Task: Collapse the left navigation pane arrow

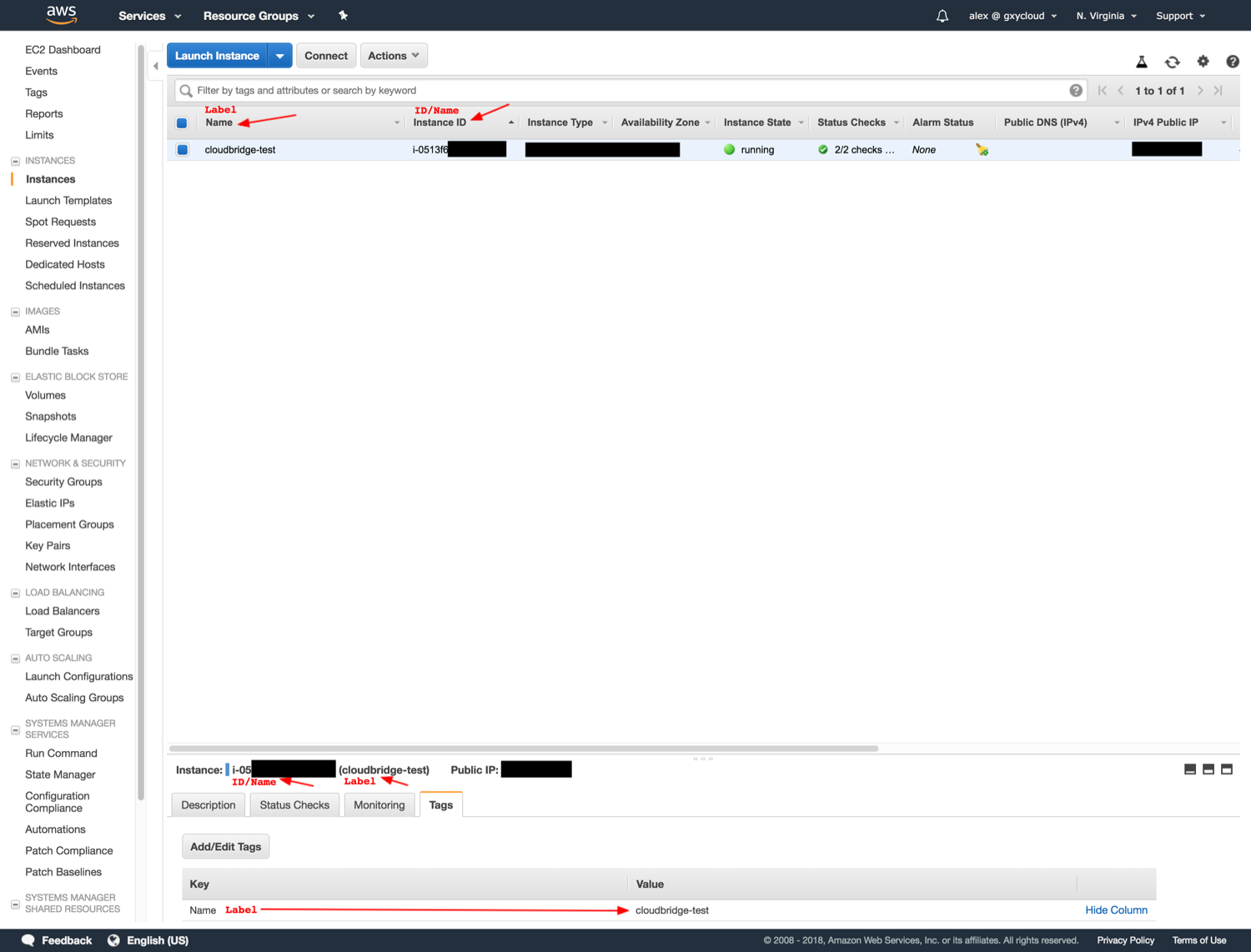Action: (x=155, y=66)
